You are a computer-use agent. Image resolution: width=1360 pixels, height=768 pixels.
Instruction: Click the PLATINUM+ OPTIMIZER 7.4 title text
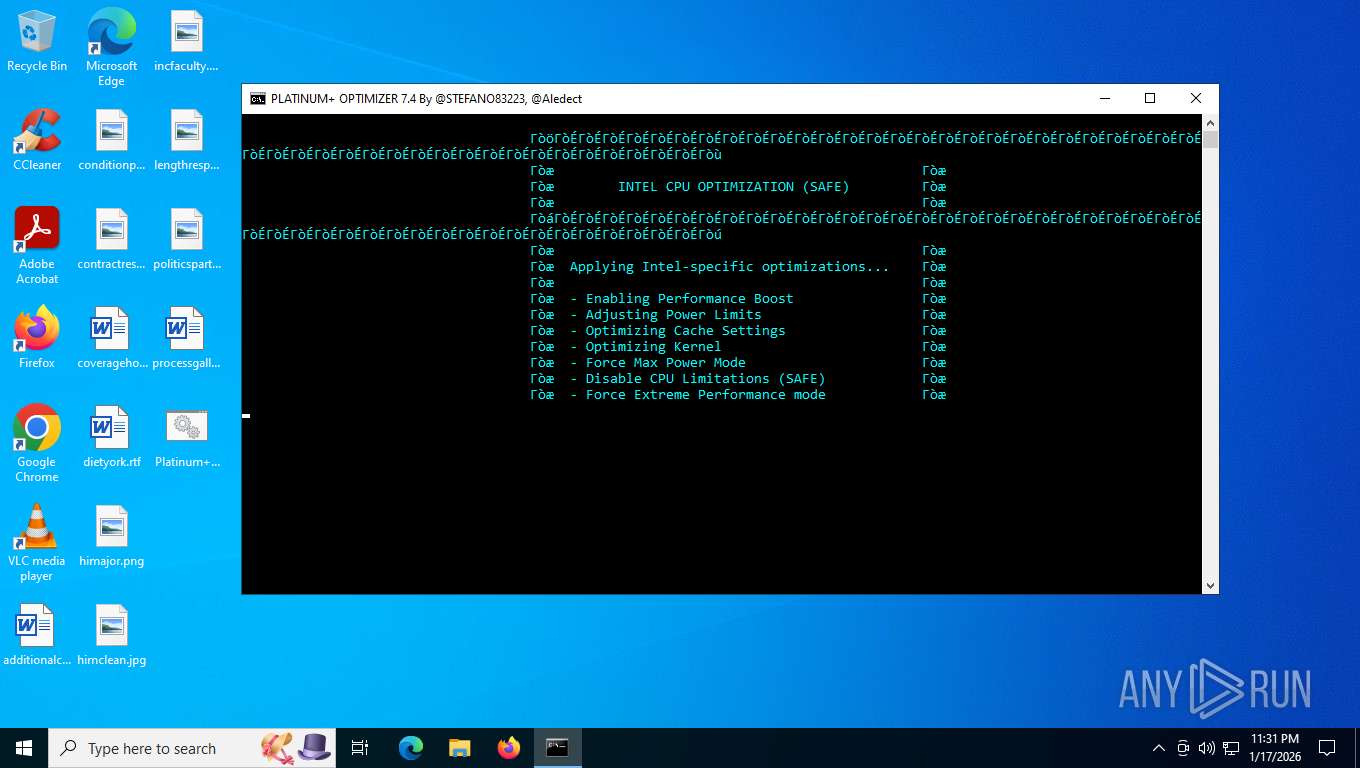pyautogui.click(x=426, y=99)
